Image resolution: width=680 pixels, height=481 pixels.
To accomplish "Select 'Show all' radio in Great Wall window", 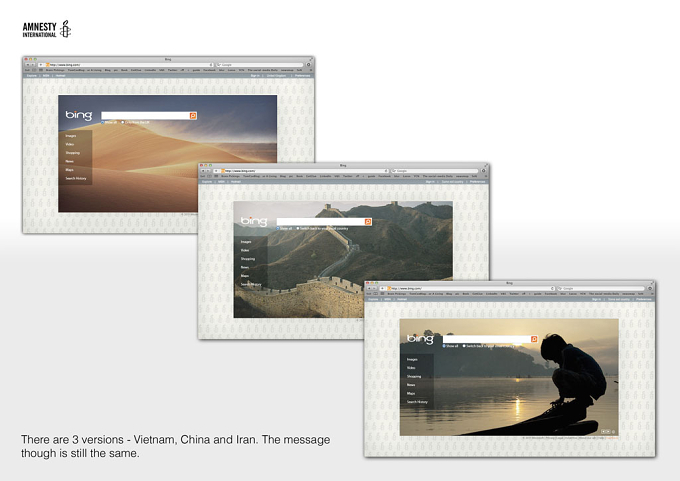I will (x=278, y=229).
